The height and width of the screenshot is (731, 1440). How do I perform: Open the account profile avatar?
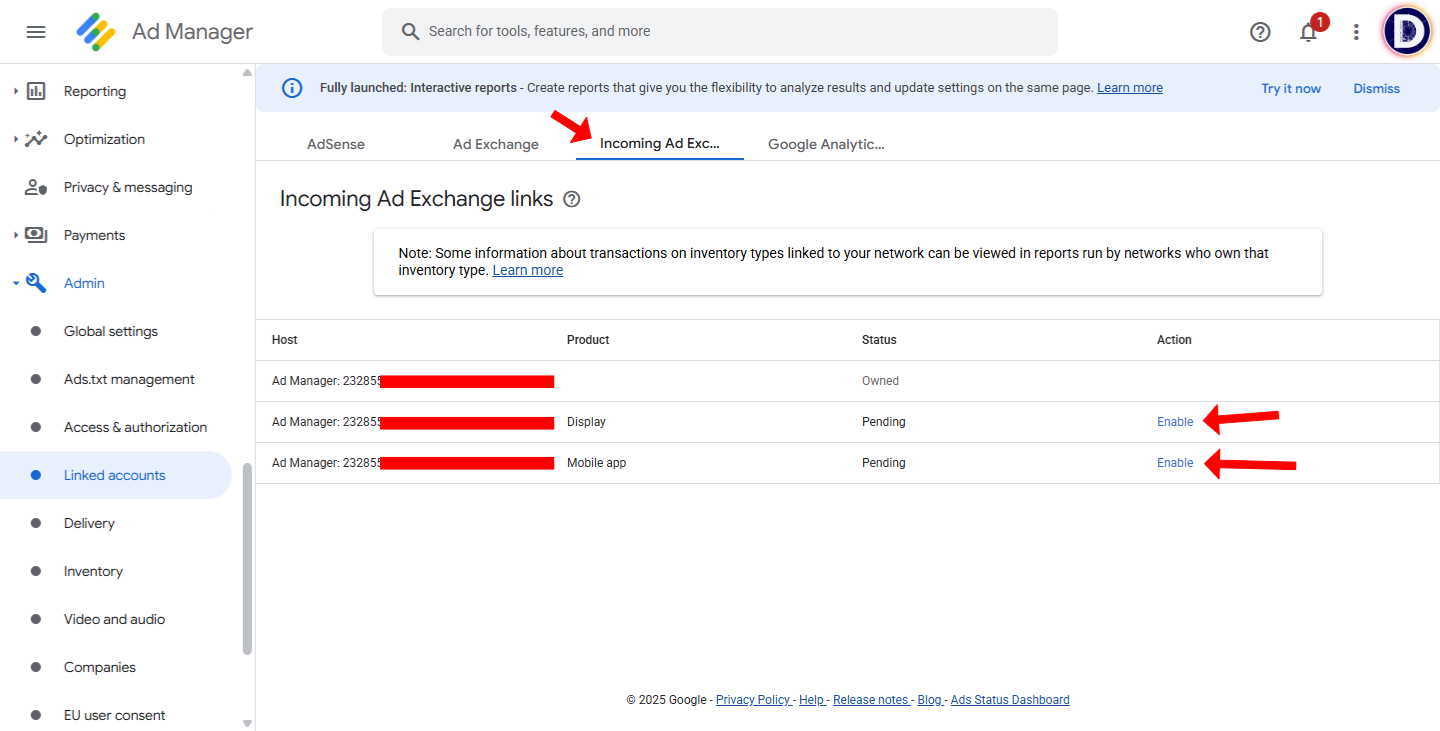[1407, 32]
